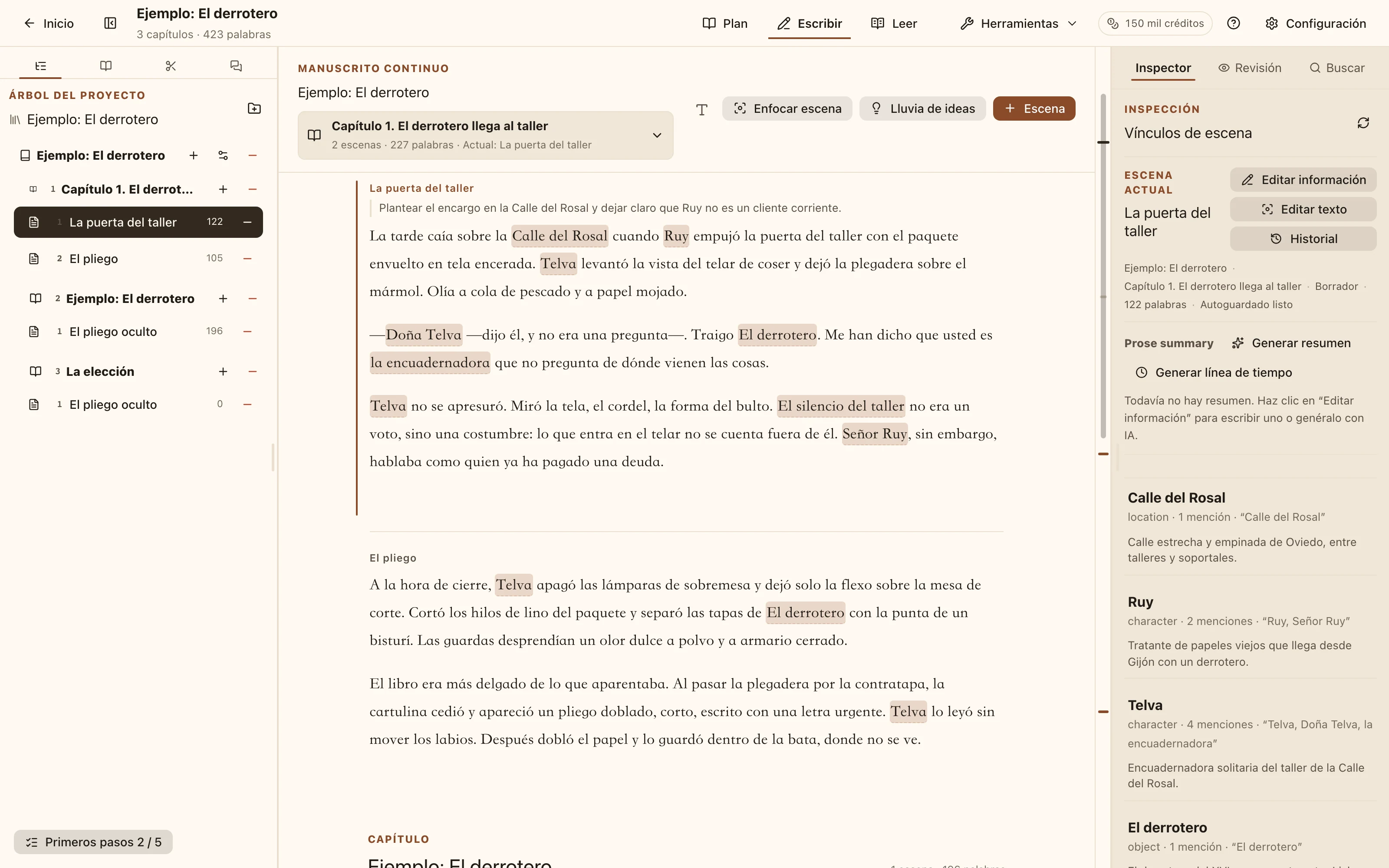Click the highlighted Calle del Rosal mention

pos(560,236)
